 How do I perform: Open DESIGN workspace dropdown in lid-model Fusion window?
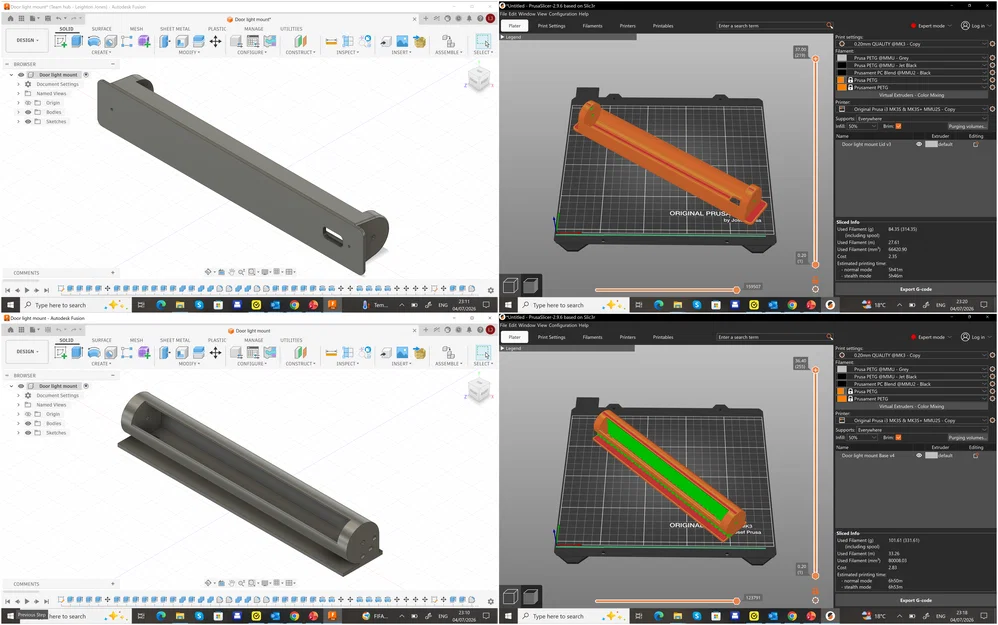(26, 40)
